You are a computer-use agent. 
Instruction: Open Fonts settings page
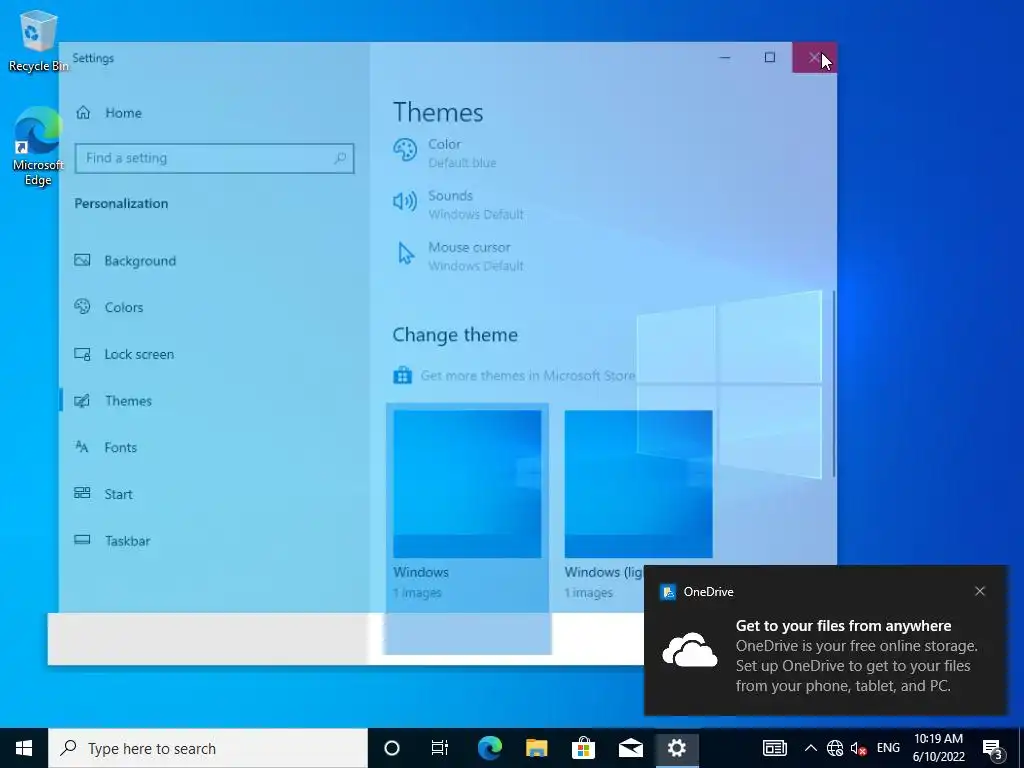[x=106, y=447]
